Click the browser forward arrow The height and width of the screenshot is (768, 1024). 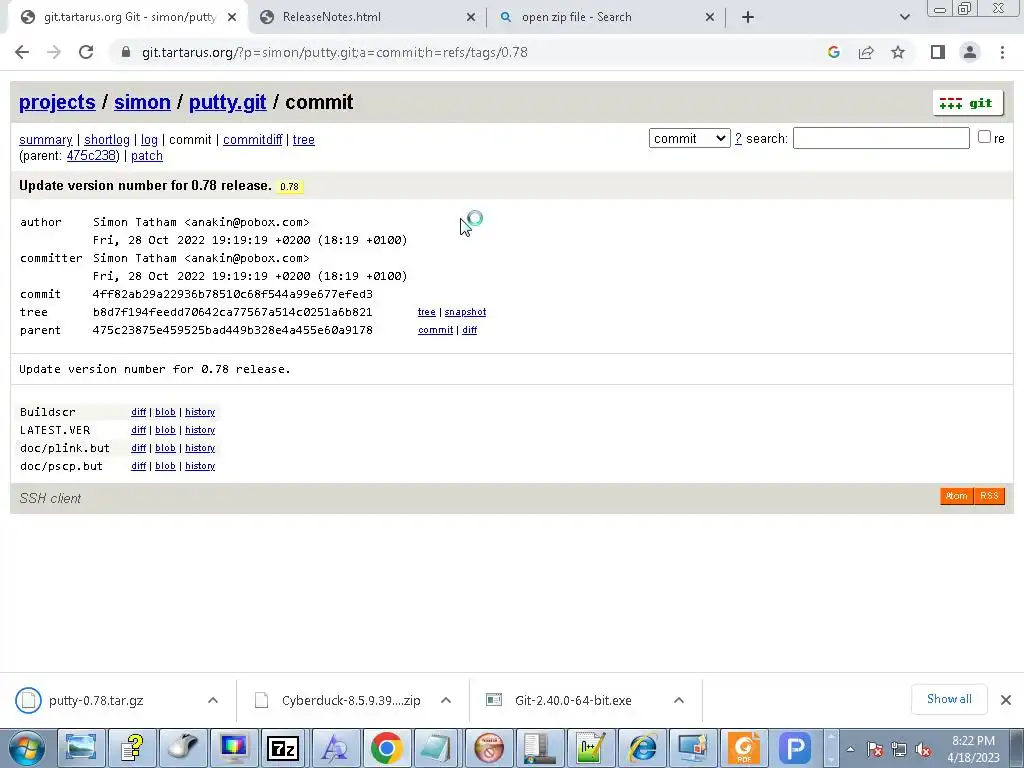coord(54,52)
